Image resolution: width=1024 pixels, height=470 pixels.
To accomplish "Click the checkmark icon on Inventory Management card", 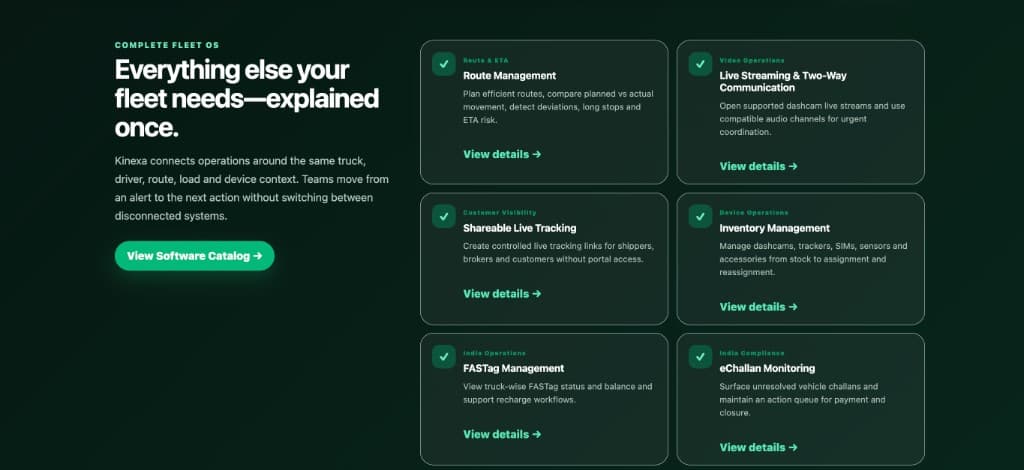I will click(x=700, y=216).
